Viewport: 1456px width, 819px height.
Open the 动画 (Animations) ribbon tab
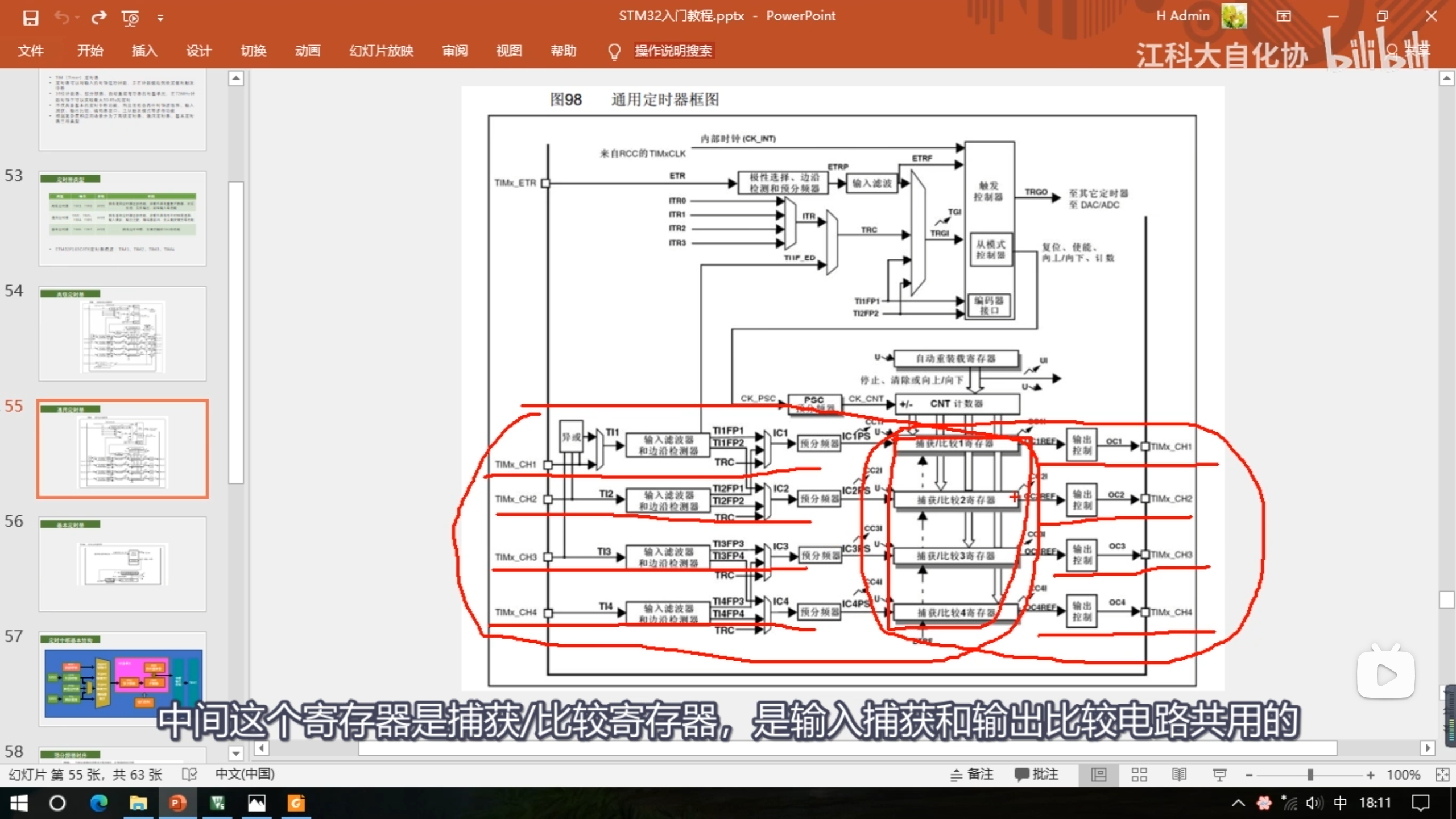pos(308,51)
